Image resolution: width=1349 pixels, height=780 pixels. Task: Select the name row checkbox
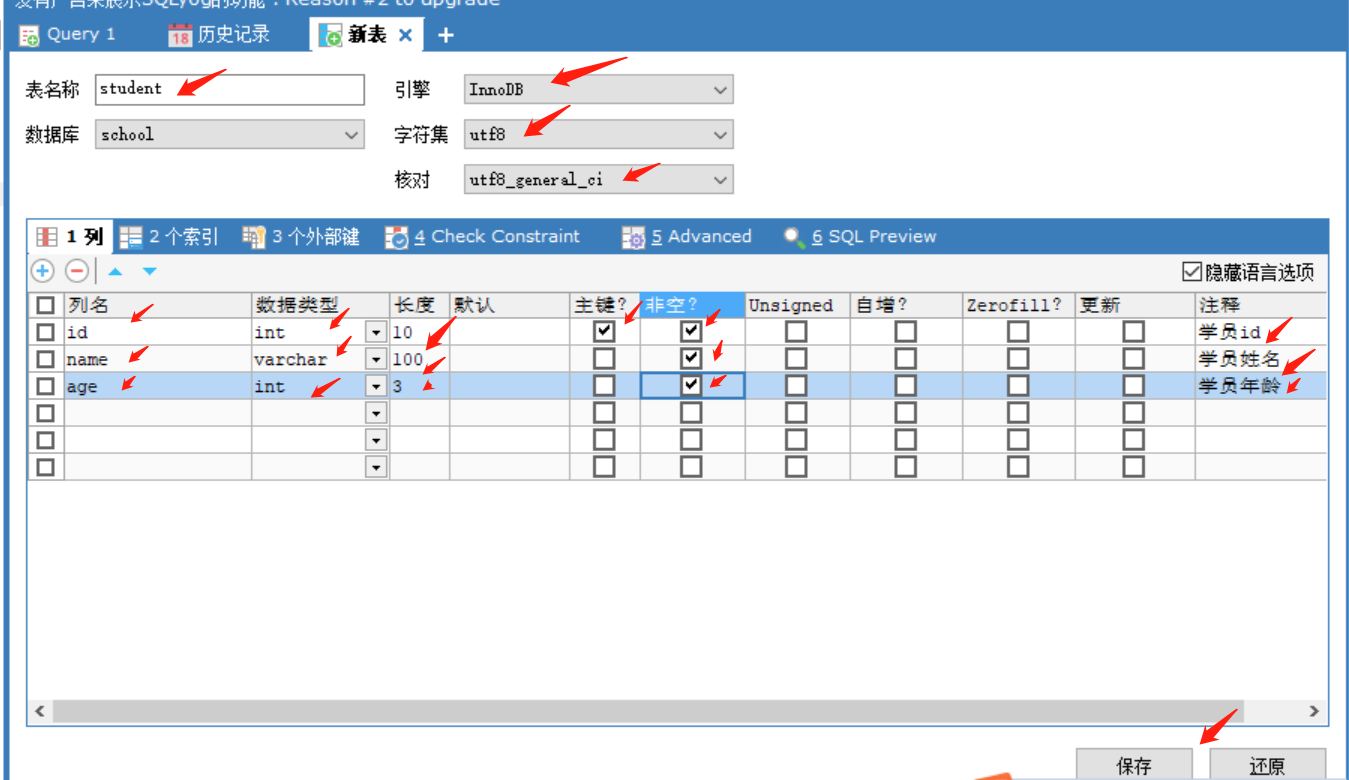(x=45, y=359)
